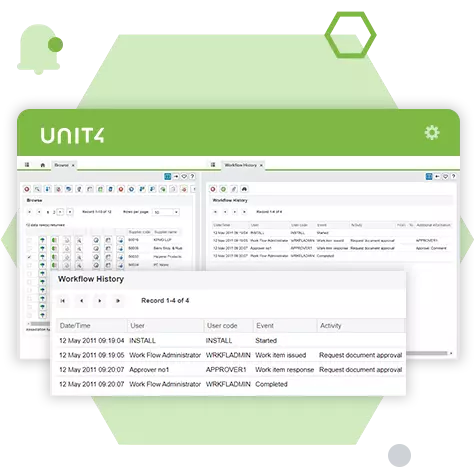Click the Unit4 logo

pyautogui.click(x=72, y=135)
